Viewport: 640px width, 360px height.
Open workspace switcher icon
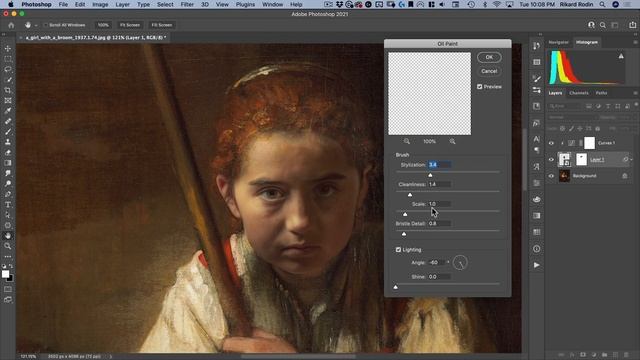pyautogui.click(x=615, y=25)
